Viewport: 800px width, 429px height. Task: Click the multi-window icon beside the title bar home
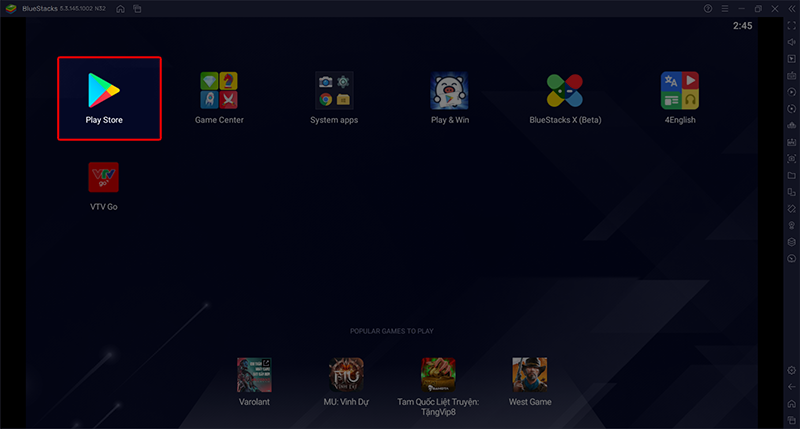point(137,9)
